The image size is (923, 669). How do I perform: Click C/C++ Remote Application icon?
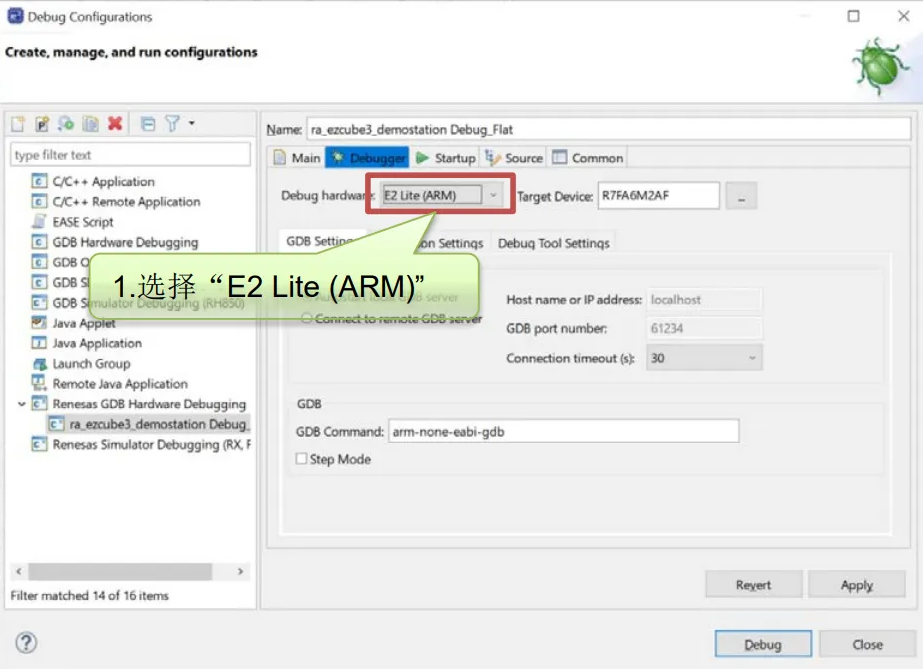point(39,202)
